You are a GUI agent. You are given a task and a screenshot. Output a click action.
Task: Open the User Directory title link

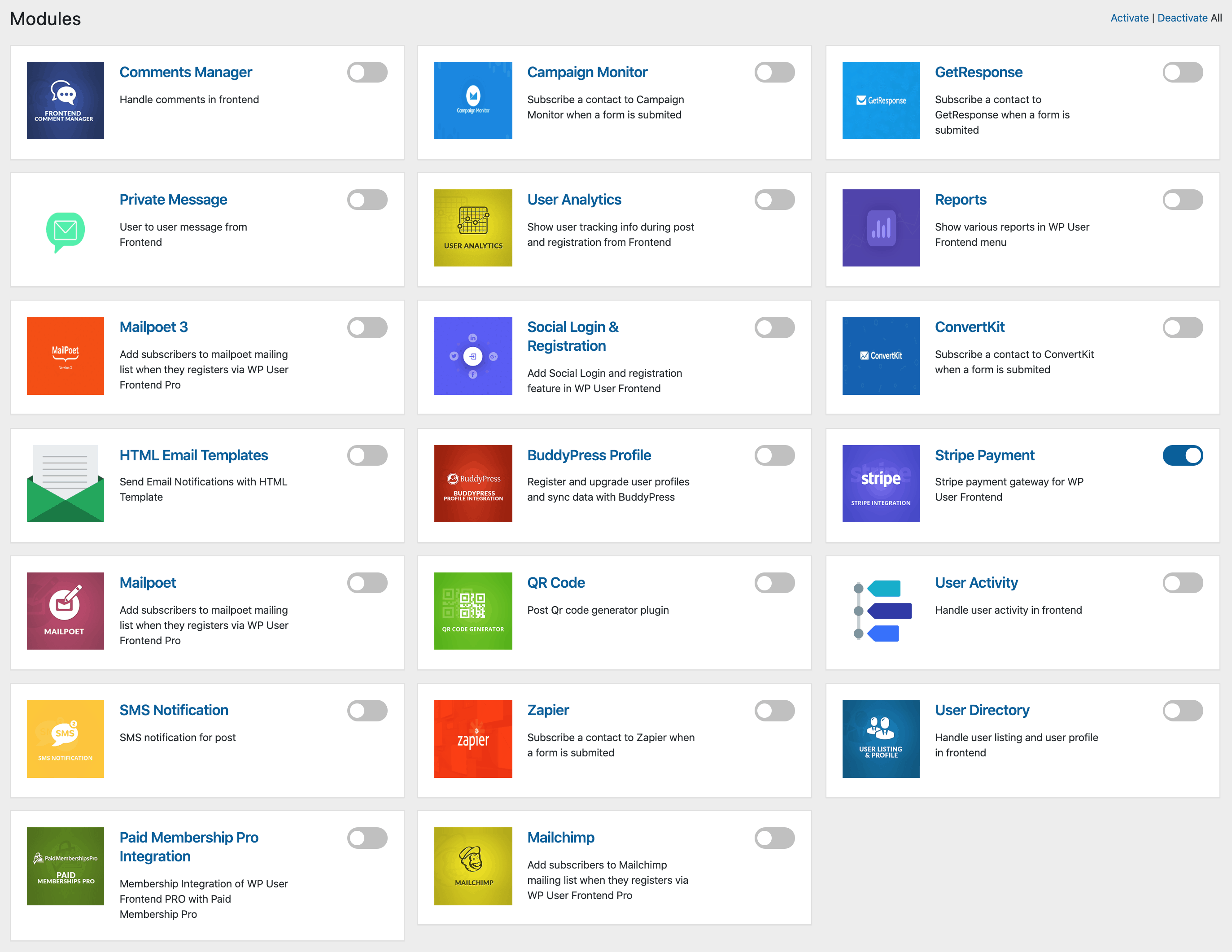click(982, 710)
